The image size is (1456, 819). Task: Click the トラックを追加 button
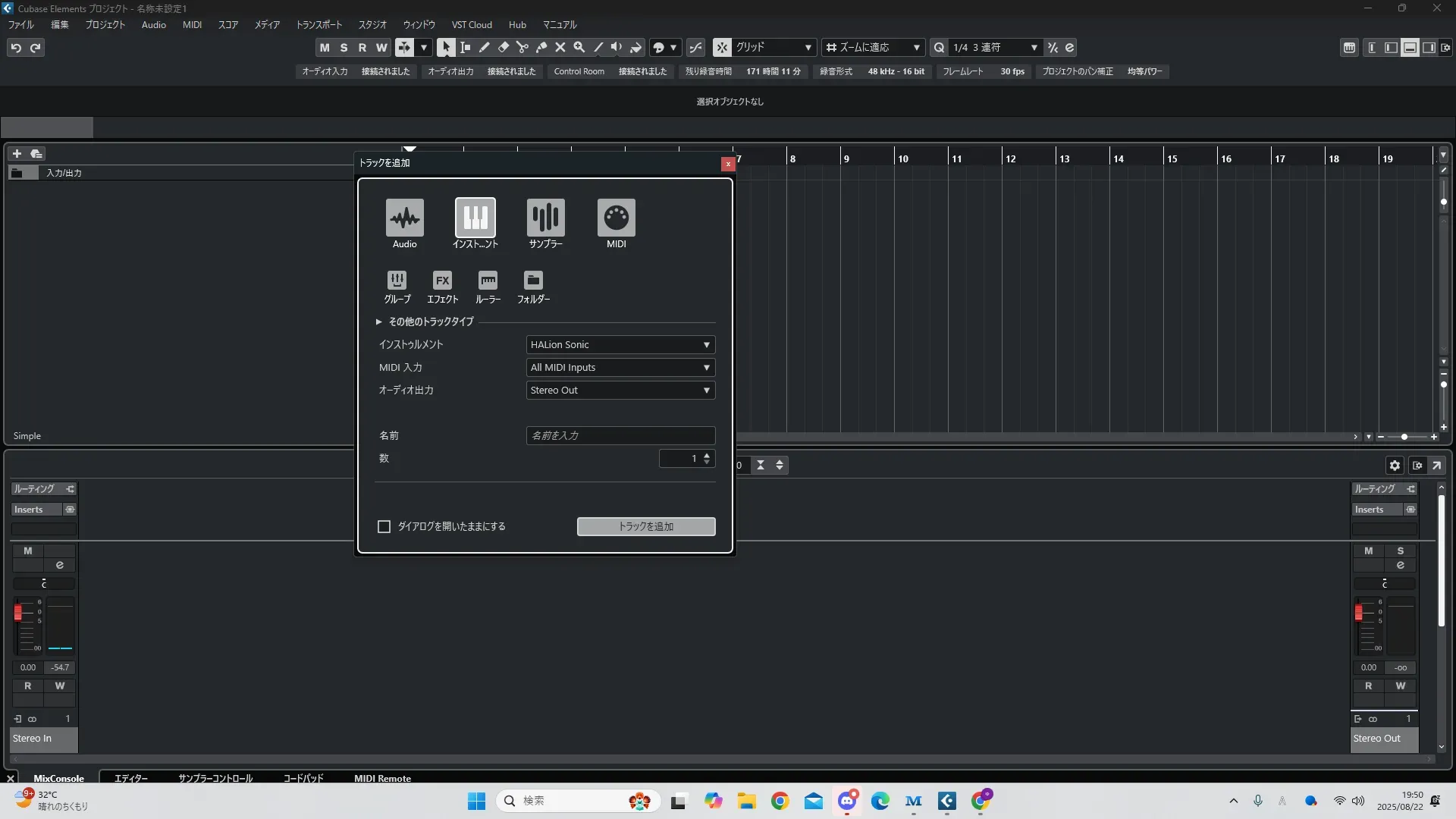tap(645, 526)
